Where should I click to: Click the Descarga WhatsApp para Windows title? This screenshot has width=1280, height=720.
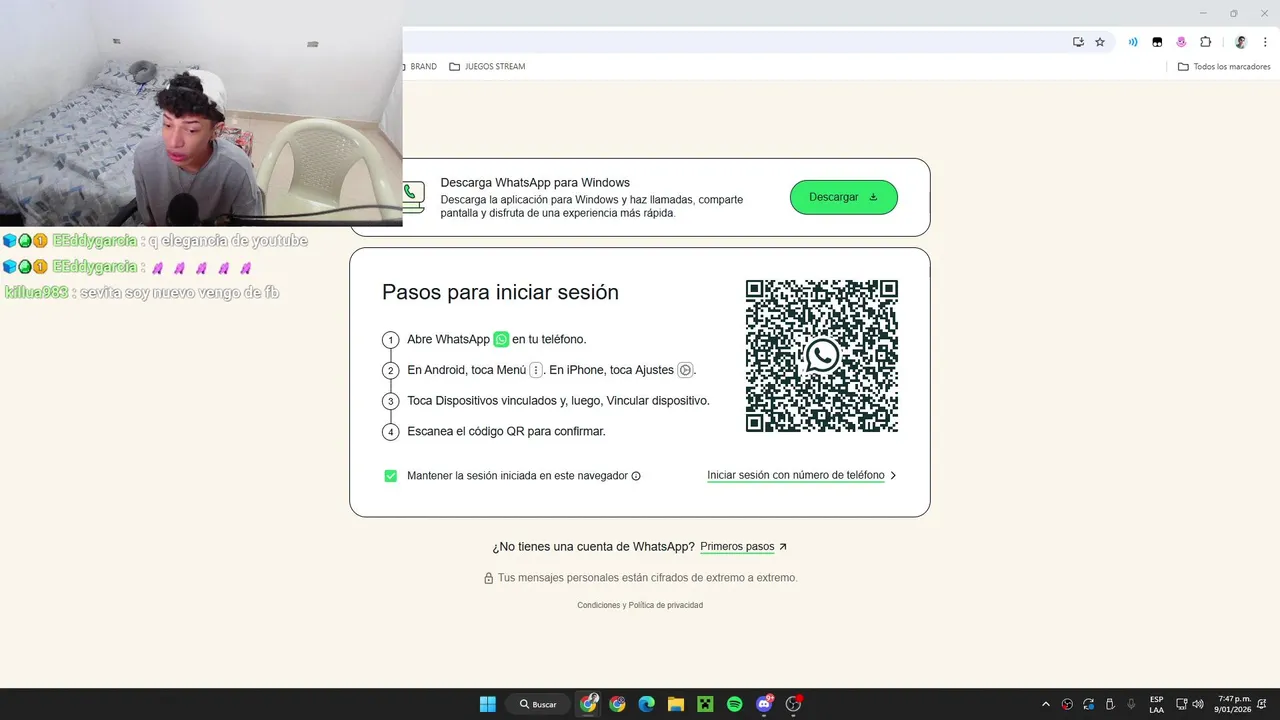tap(535, 183)
